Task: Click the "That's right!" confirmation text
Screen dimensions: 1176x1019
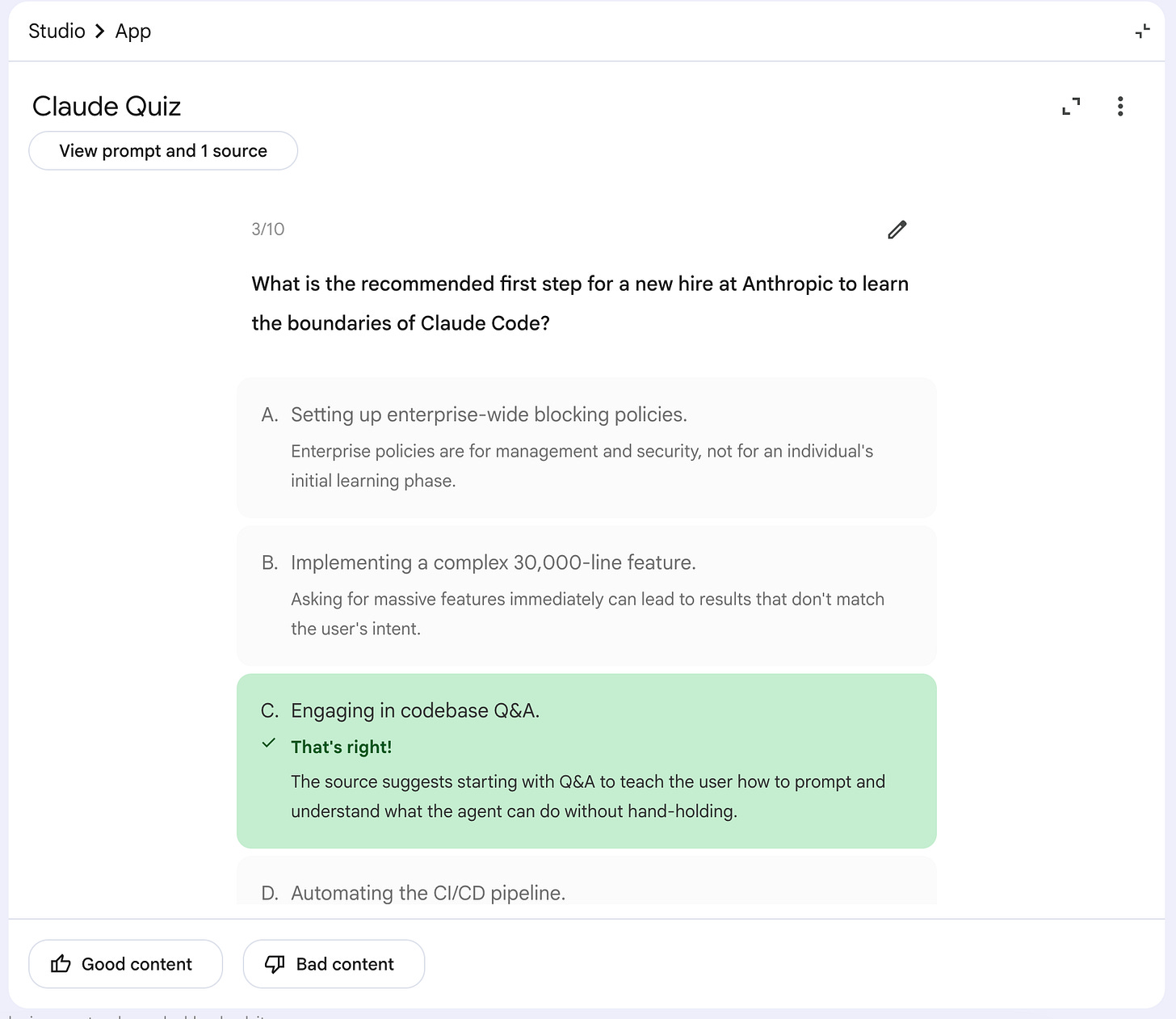Action: (x=341, y=747)
